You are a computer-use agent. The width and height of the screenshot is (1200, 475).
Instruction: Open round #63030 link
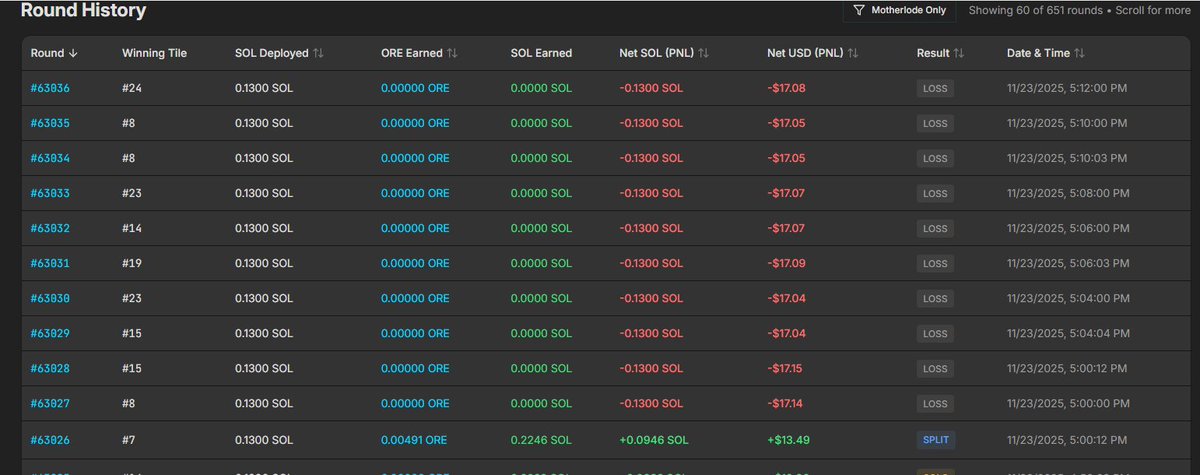click(50, 298)
